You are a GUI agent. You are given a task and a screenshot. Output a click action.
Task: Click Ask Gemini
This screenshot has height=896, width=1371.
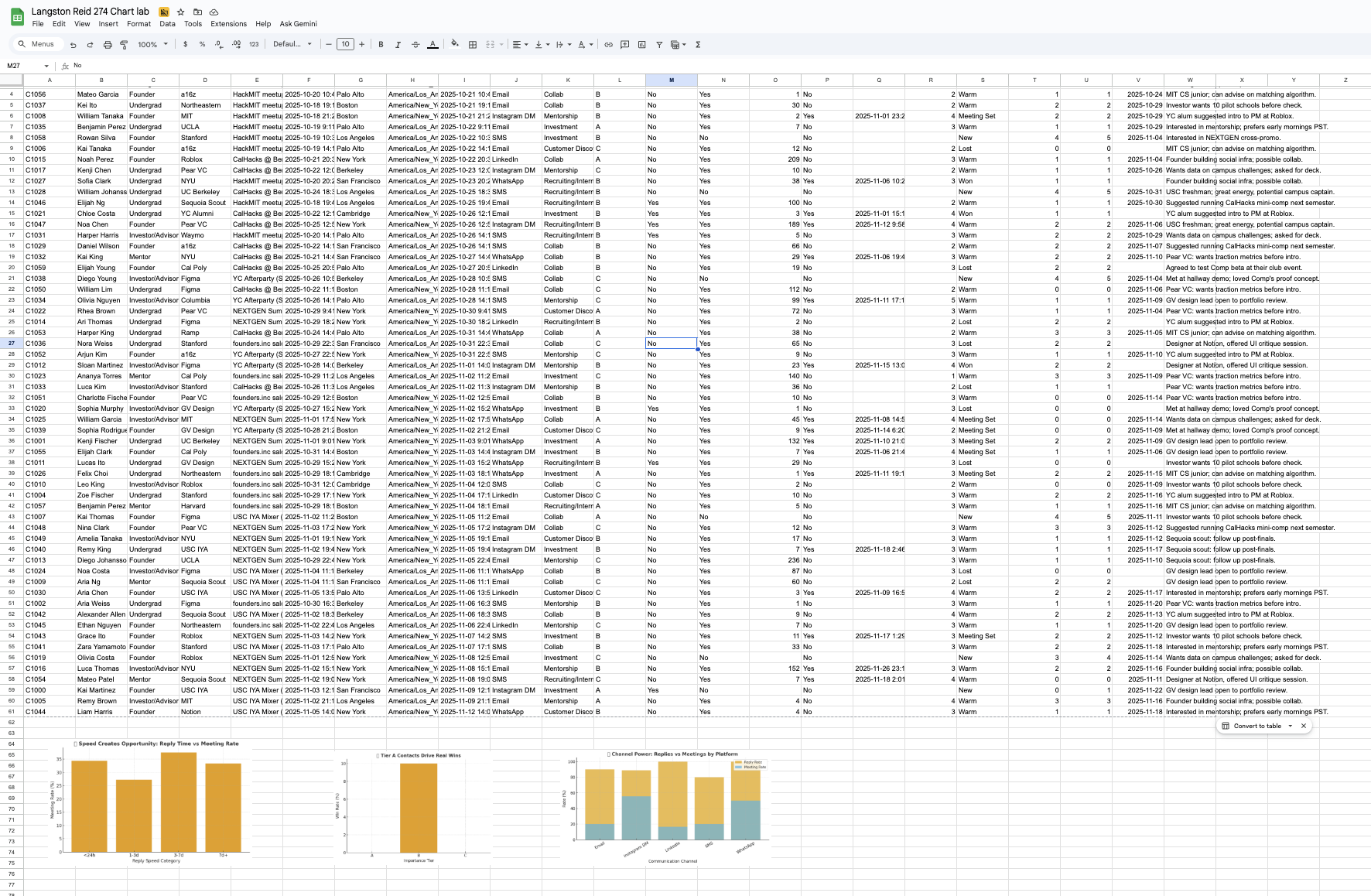click(x=298, y=24)
